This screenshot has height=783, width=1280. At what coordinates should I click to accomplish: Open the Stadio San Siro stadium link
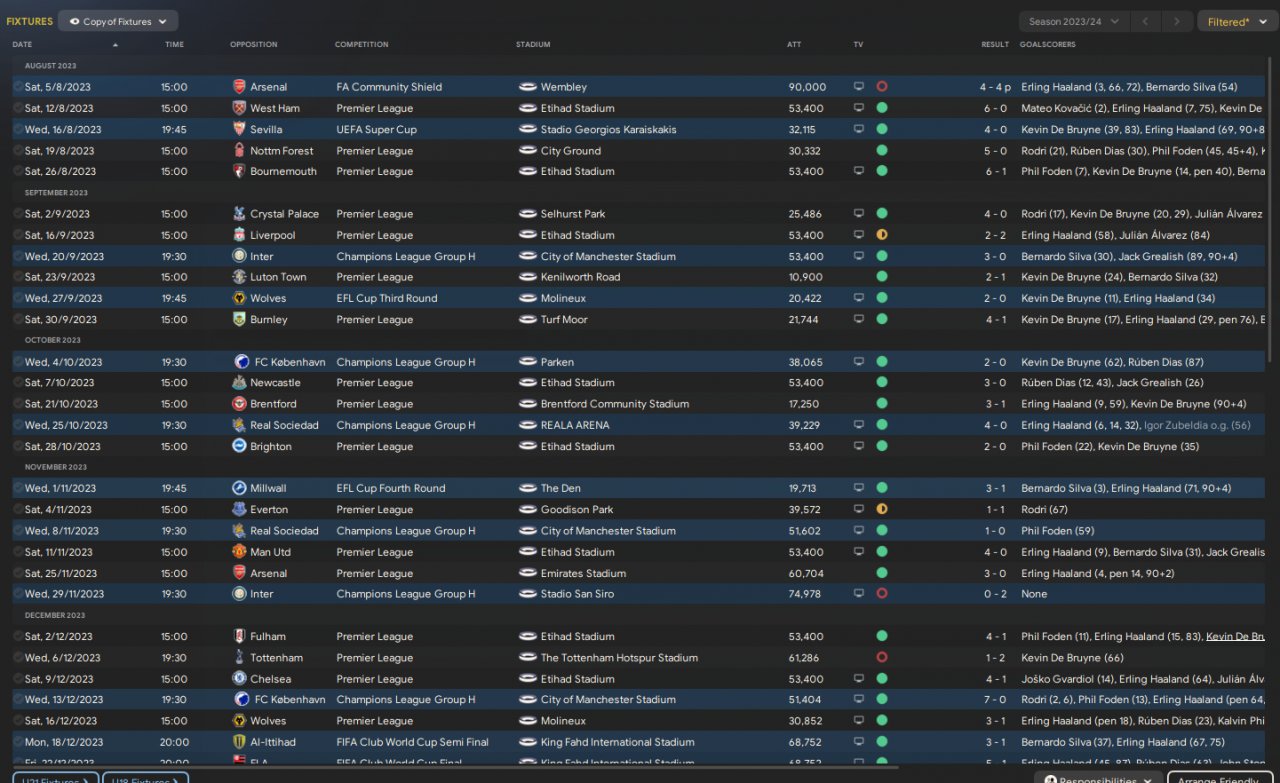[578, 594]
